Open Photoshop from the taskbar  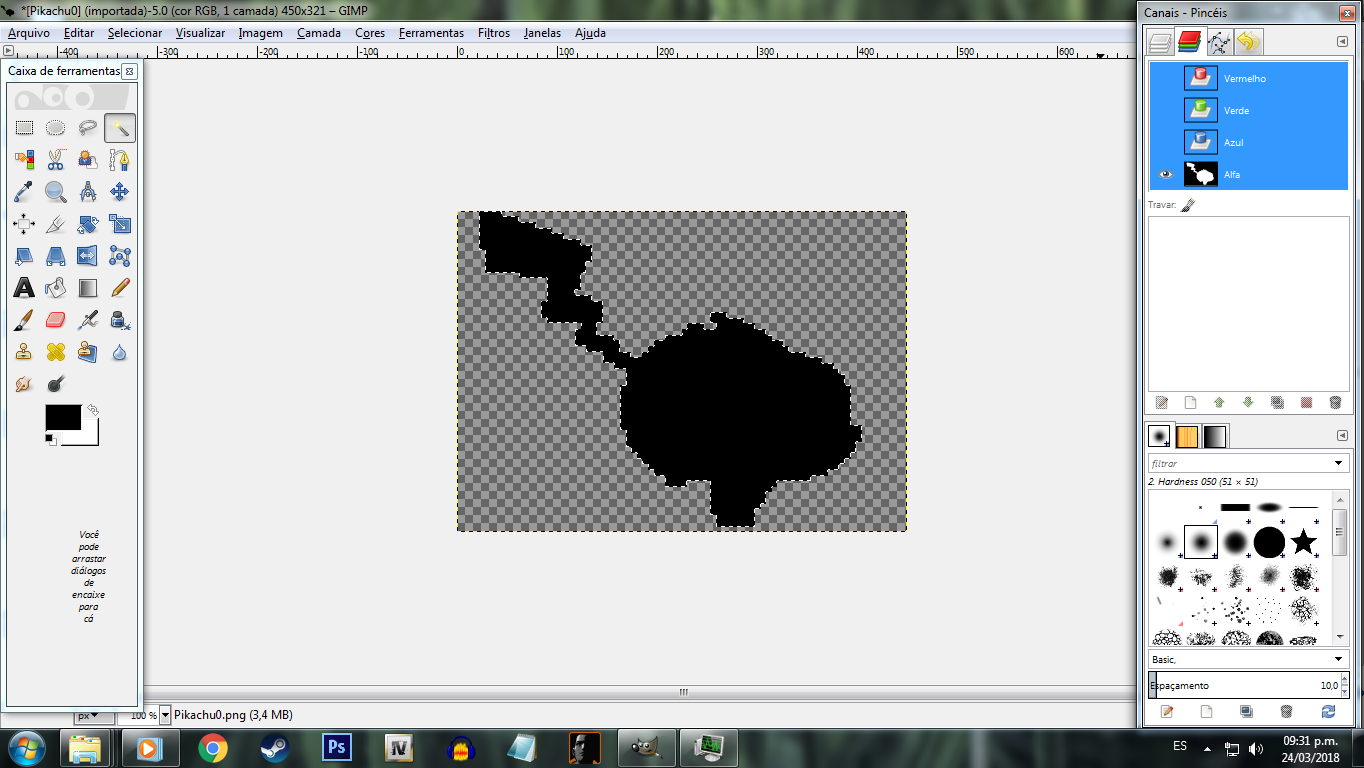pos(336,748)
